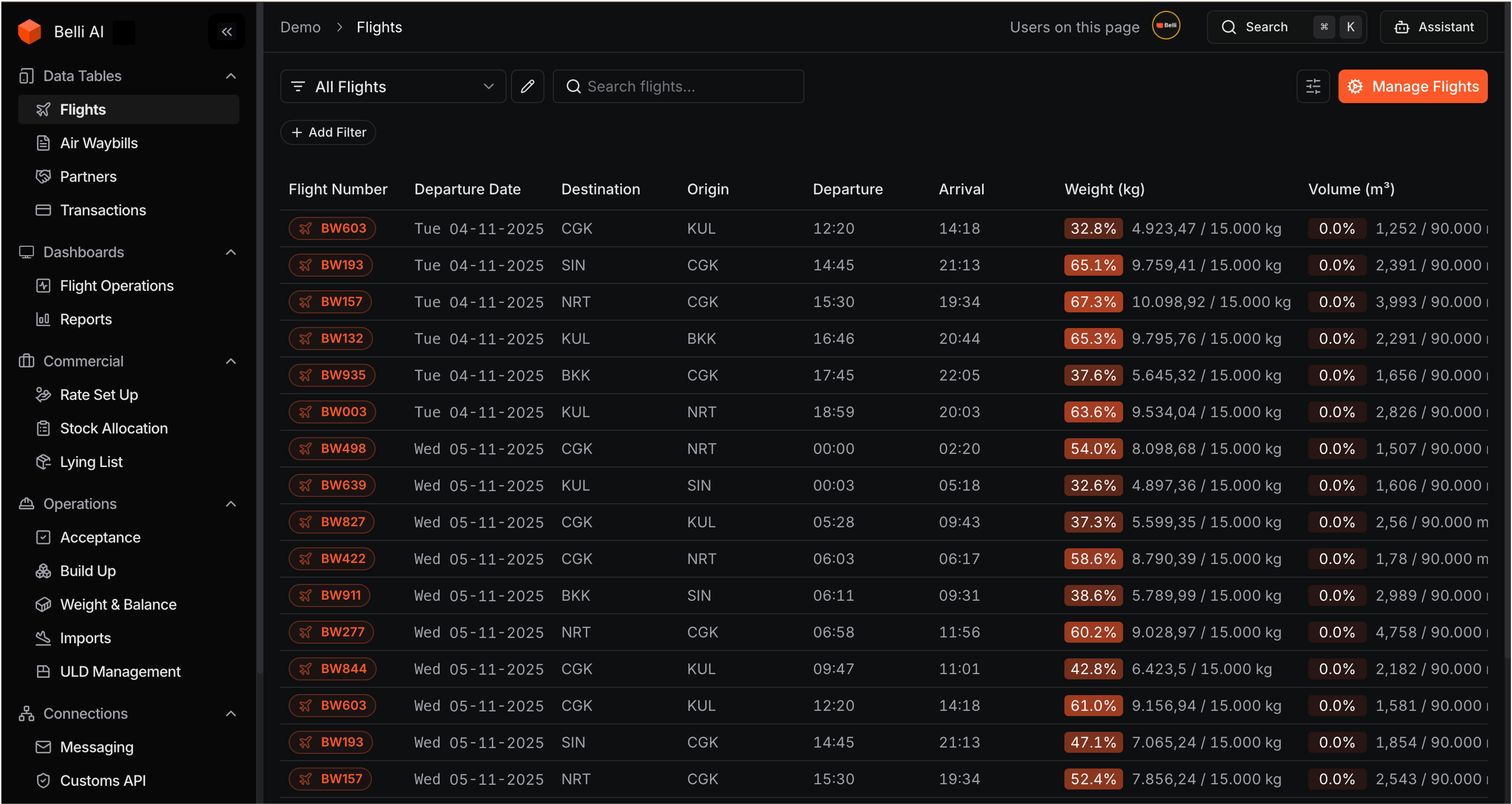Open ULD Management page
This screenshot has width=1512, height=804.
pyautogui.click(x=120, y=671)
